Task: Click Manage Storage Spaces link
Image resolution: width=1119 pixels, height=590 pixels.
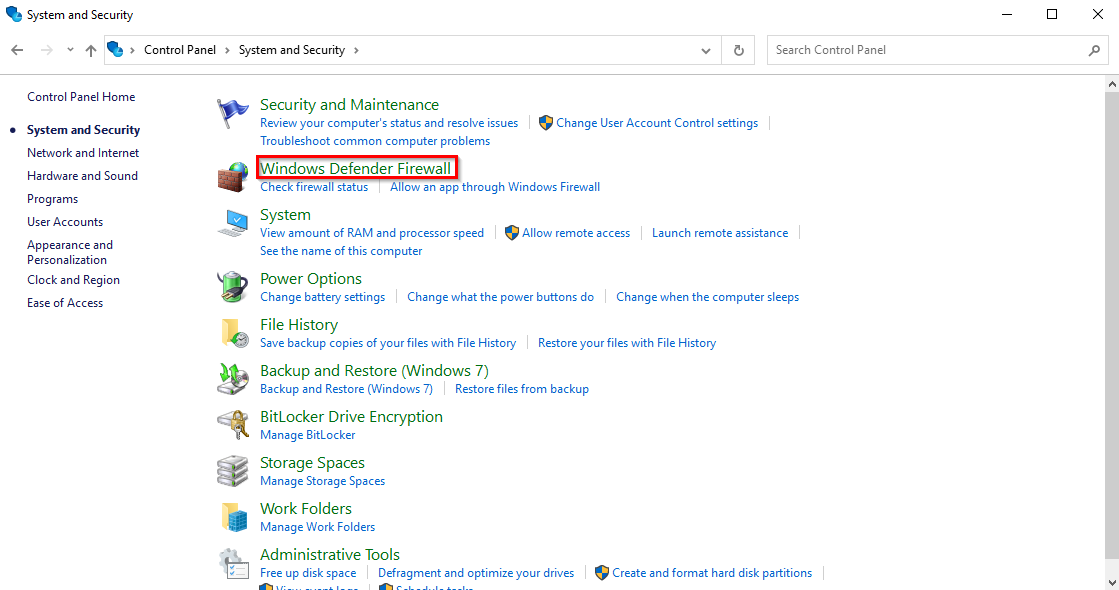Action: pos(323,481)
